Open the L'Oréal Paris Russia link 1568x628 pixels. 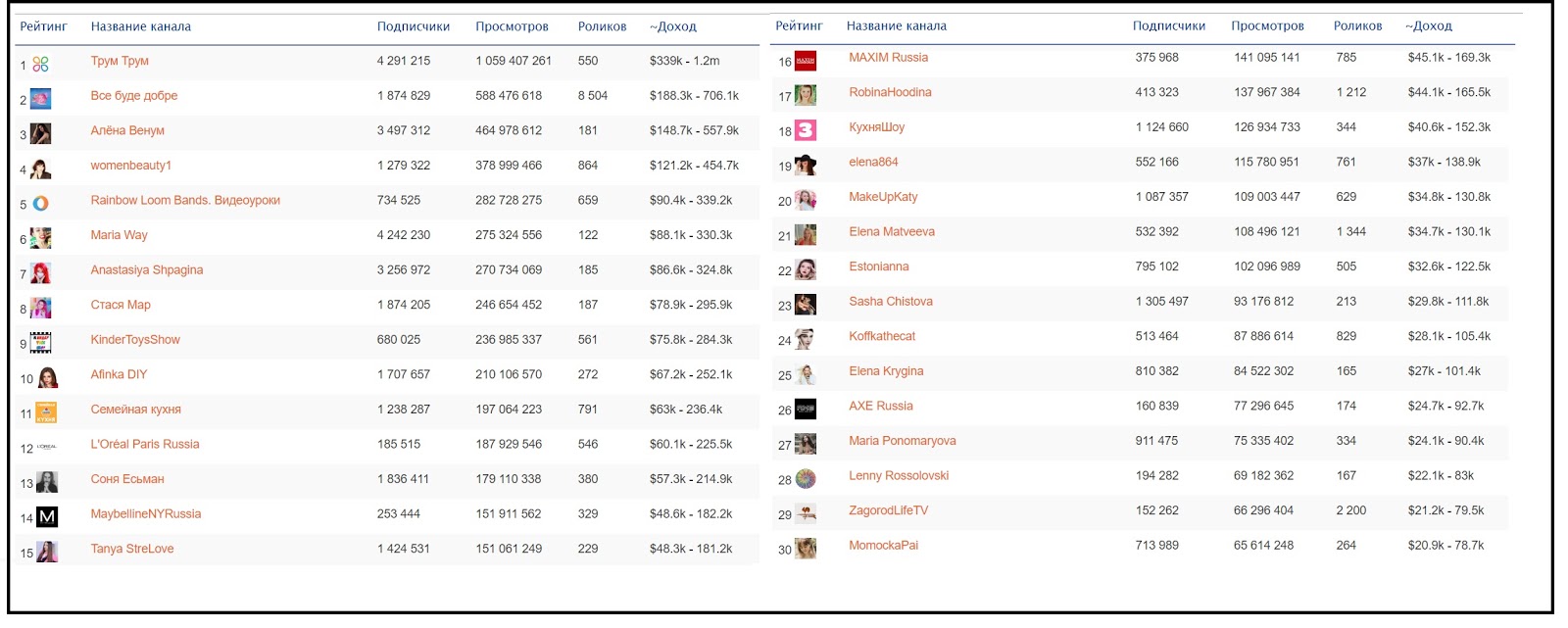click(x=145, y=444)
